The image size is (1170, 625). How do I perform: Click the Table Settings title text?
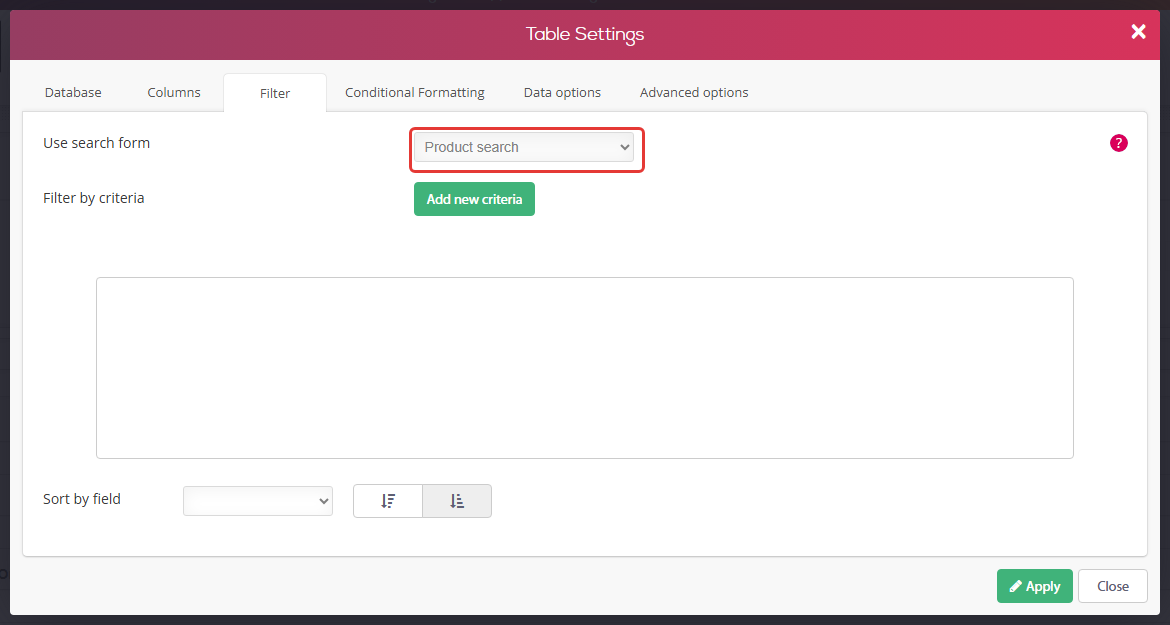585,34
